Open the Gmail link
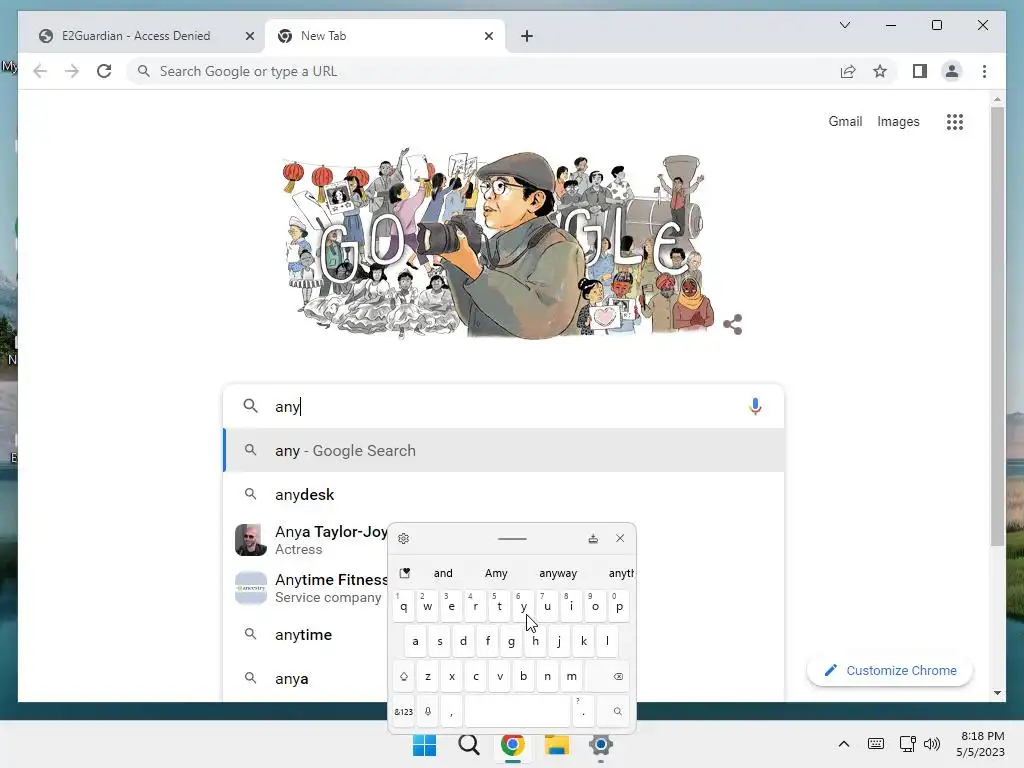Screen dimensions: 1024x768 point(845,121)
